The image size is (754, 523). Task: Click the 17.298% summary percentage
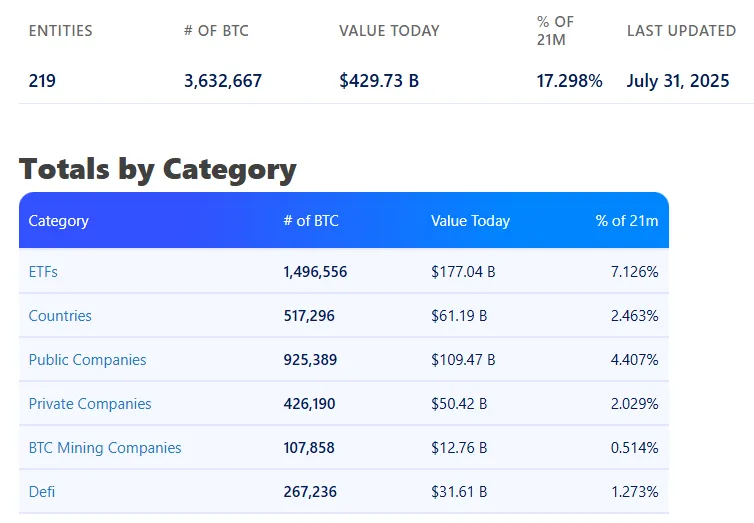click(x=569, y=81)
